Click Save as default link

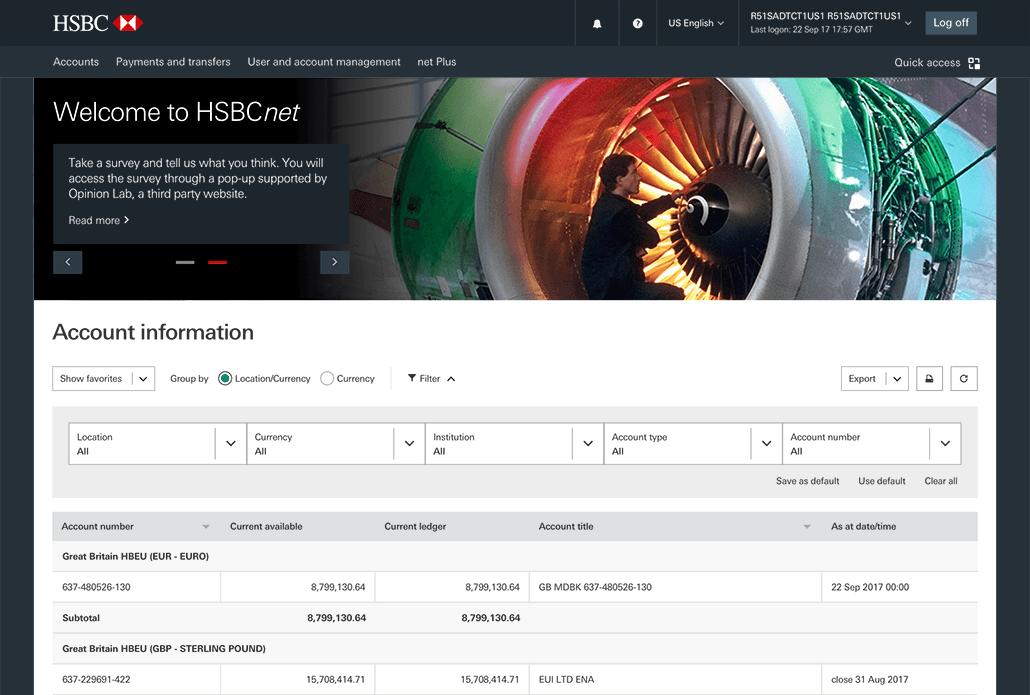807,481
